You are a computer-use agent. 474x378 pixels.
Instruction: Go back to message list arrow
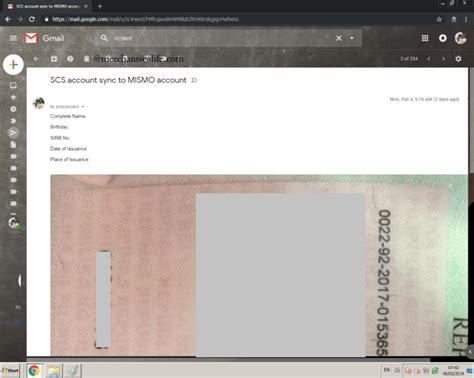(36, 59)
